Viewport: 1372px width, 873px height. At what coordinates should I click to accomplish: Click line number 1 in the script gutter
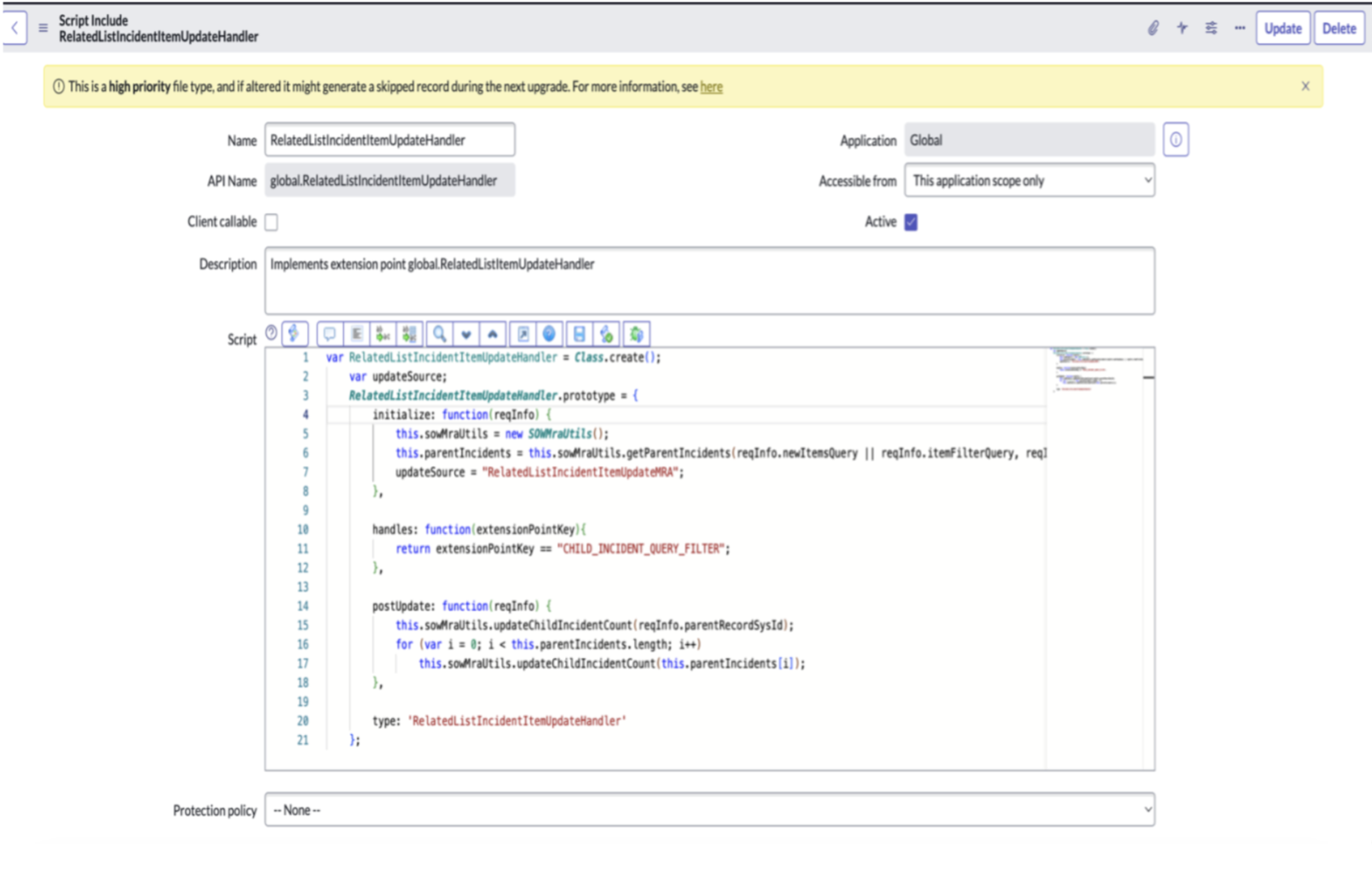[306, 357]
